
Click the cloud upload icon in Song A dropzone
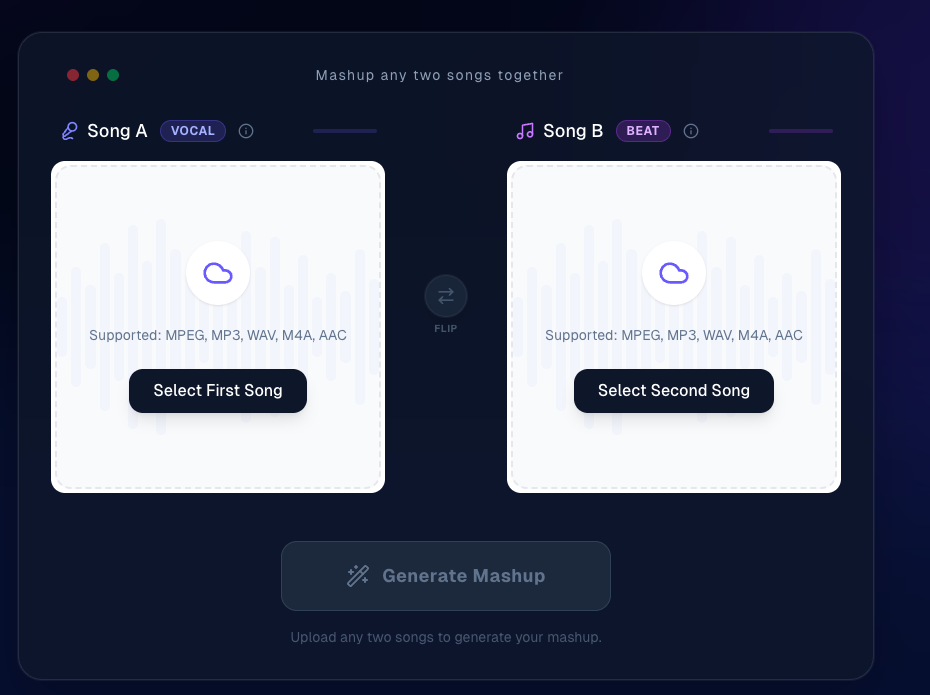point(217,272)
